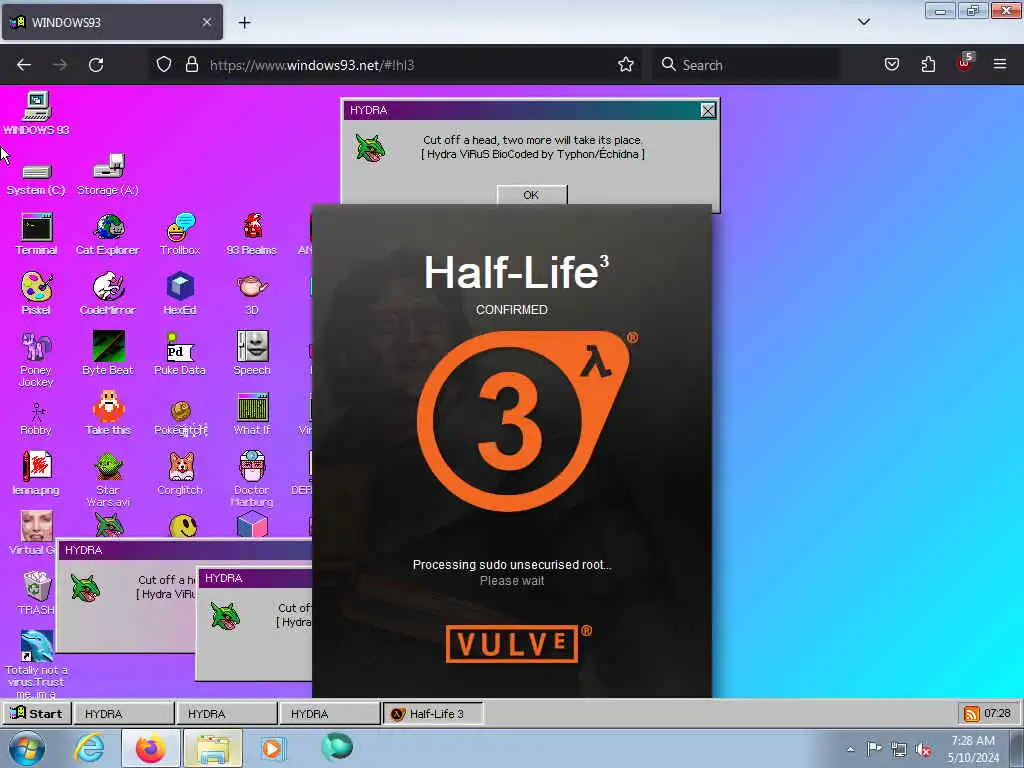Open the Trollbox chat icon
Screen dimensions: 1024x768
[x=180, y=234]
